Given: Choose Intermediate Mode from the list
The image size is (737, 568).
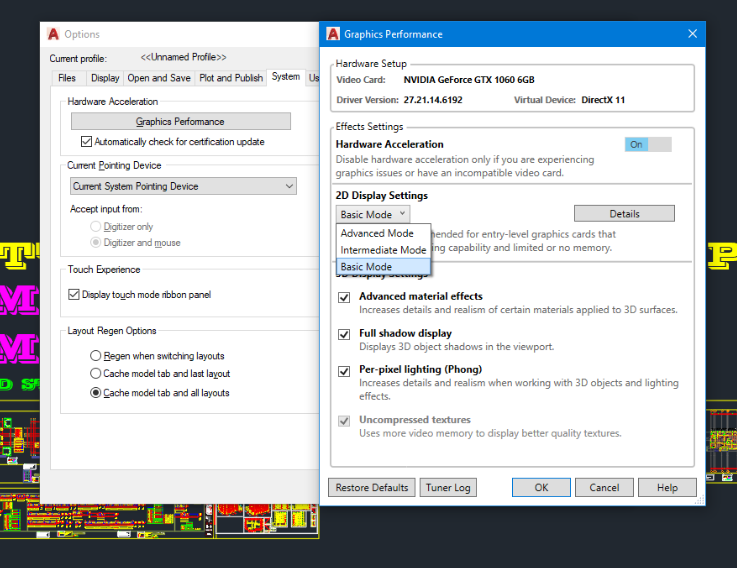Looking at the screenshot, I should pyautogui.click(x=383, y=250).
